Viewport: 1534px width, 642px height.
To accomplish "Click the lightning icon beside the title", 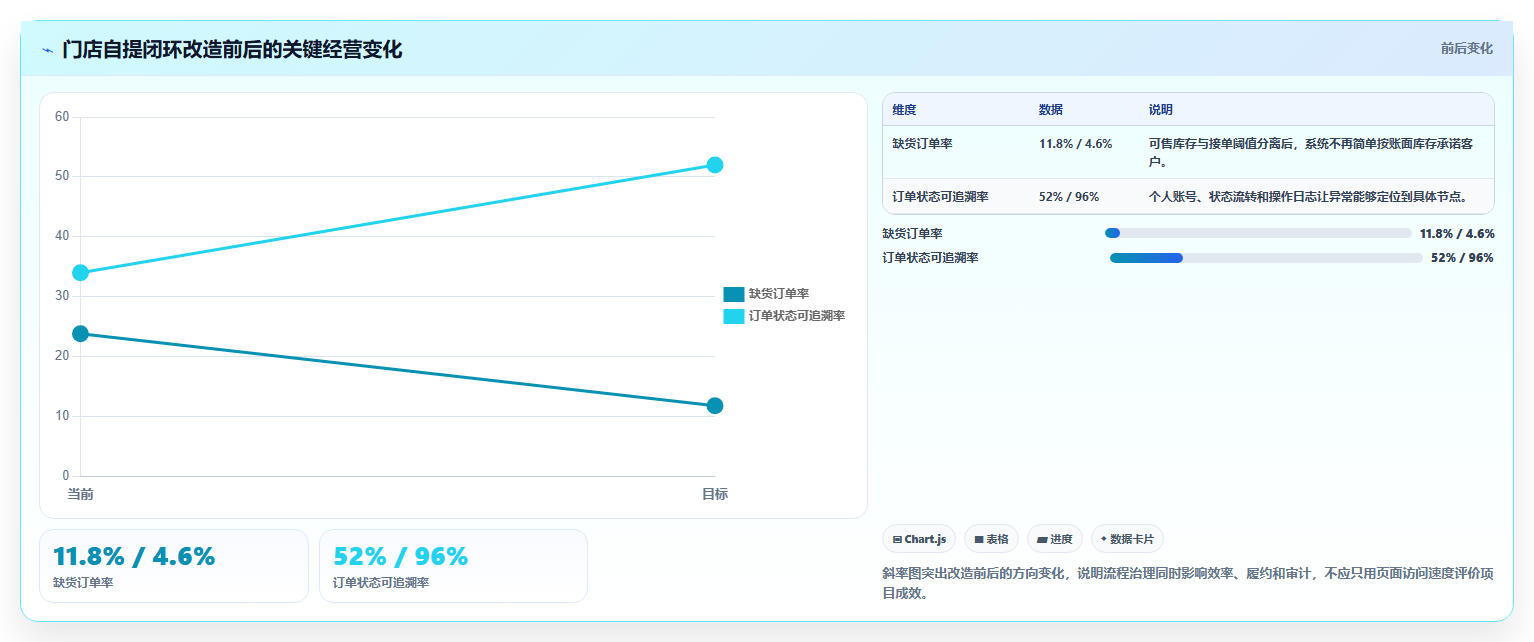I will [x=48, y=49].
